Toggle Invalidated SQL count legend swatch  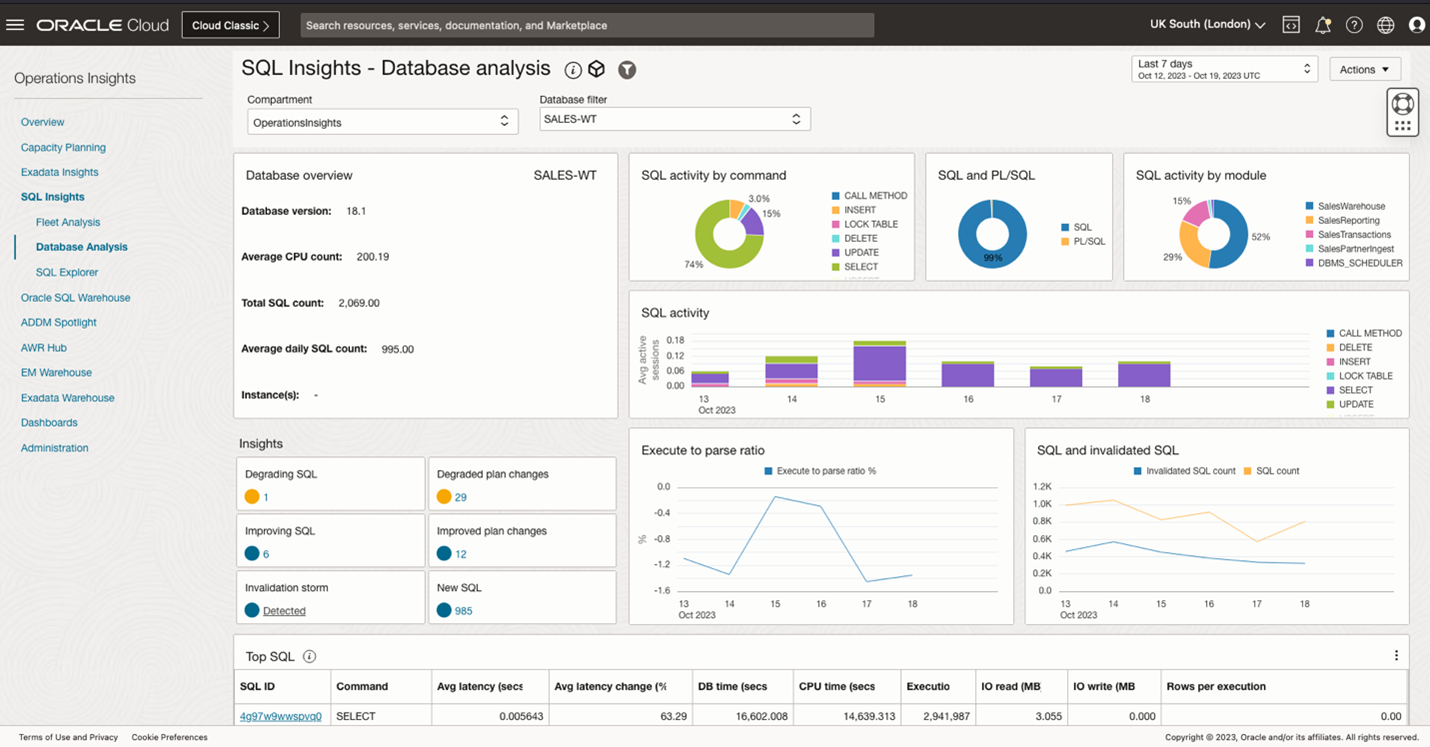click(x=1137, y=471)
